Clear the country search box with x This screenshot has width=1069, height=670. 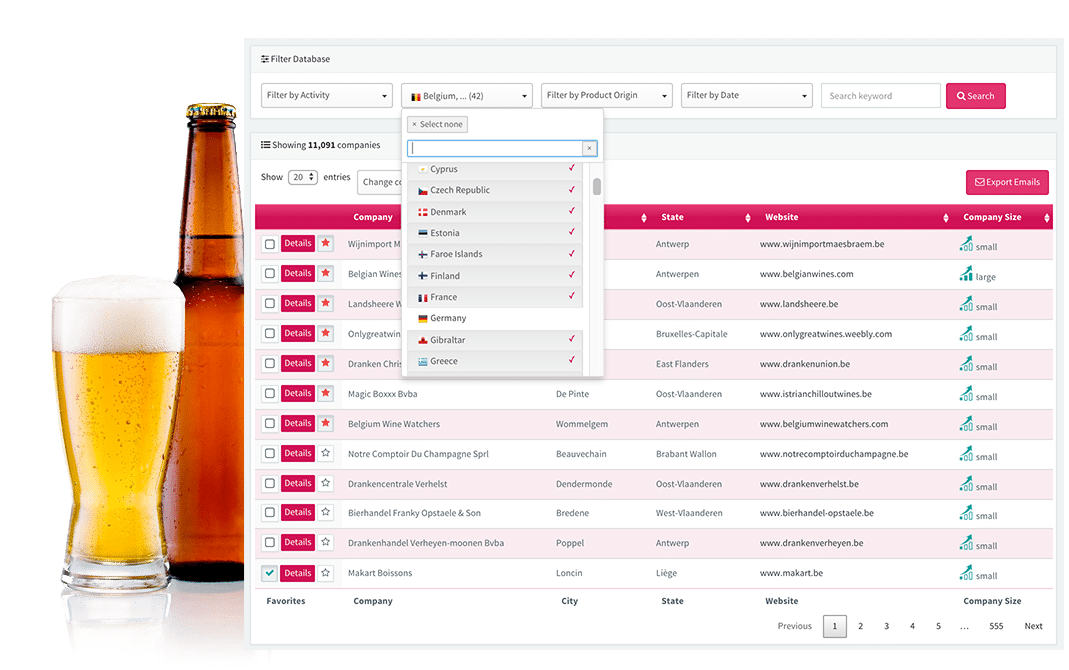pos(589,148)
